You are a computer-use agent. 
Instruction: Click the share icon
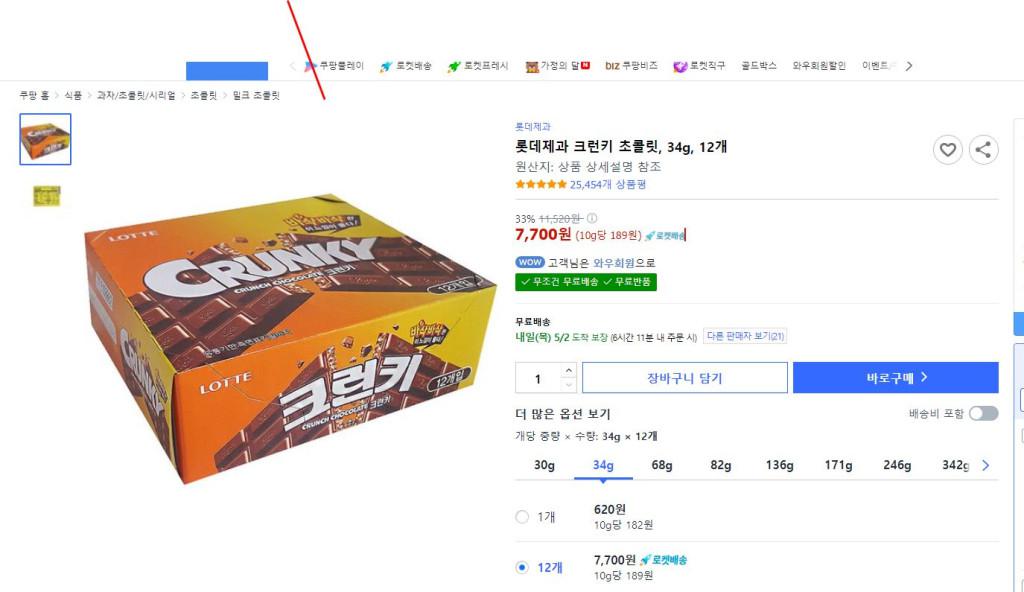[983, 150]
